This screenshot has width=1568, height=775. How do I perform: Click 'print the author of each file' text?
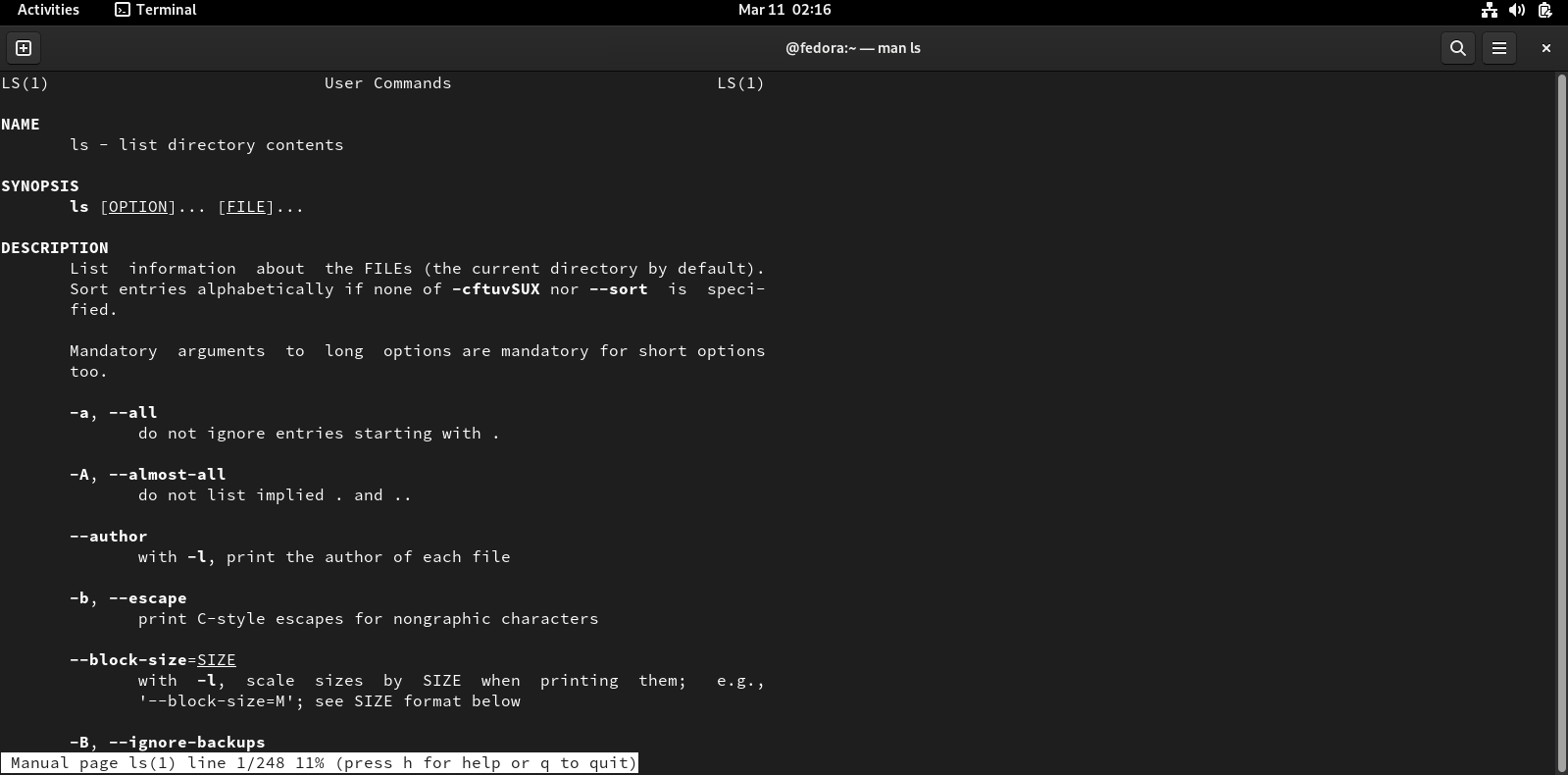pyautogui.click(x=369, y=557)
